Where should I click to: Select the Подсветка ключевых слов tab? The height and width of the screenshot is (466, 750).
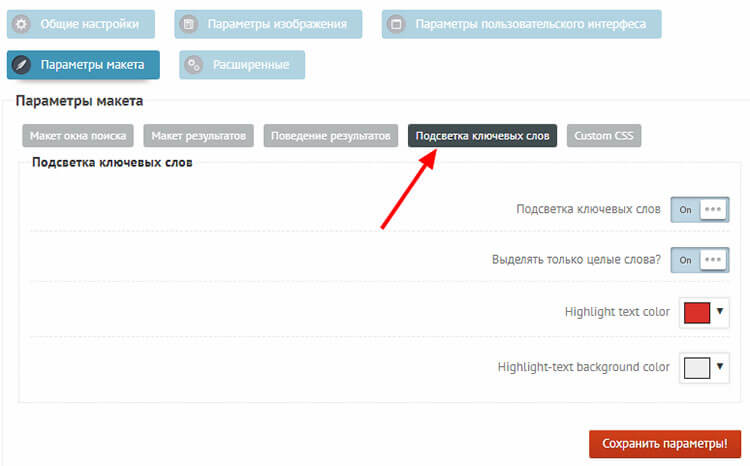[x=482, y=136]
